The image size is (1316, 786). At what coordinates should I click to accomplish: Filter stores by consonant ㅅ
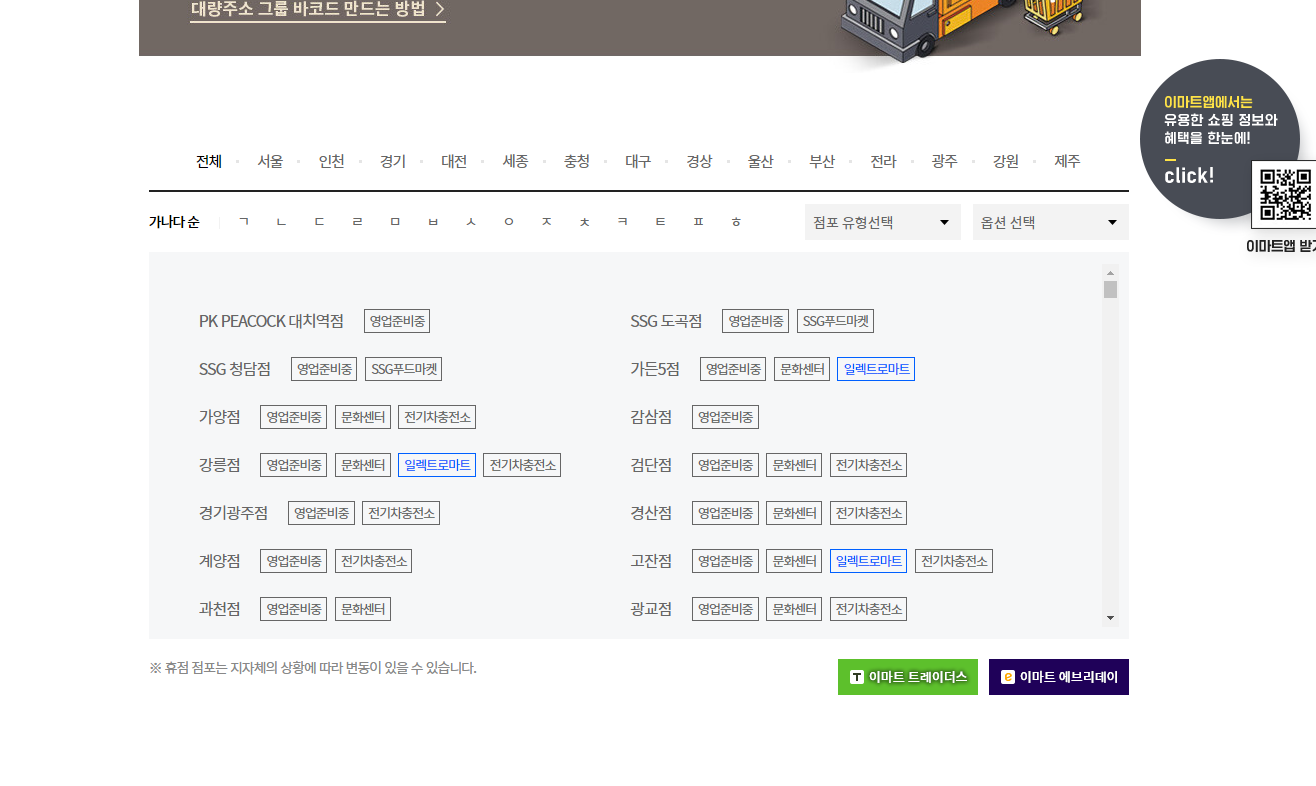471,222
